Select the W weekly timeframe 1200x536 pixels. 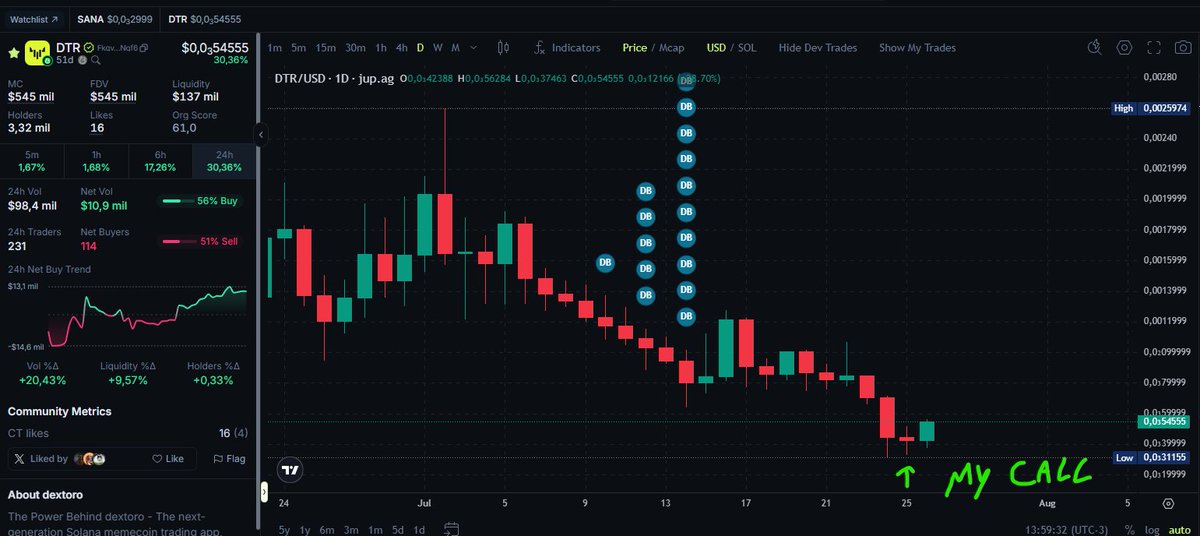pos(438,47)
